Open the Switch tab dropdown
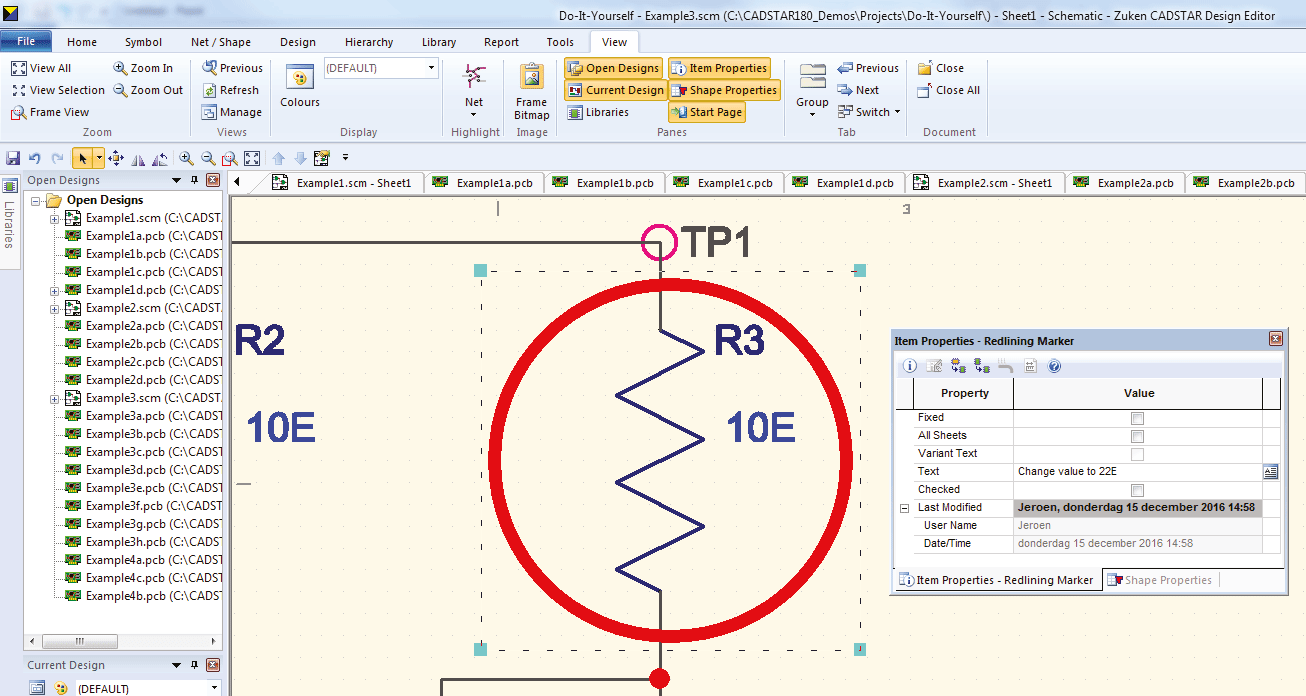The width and height of the screenshot is (1306, 696). point(869,112)
